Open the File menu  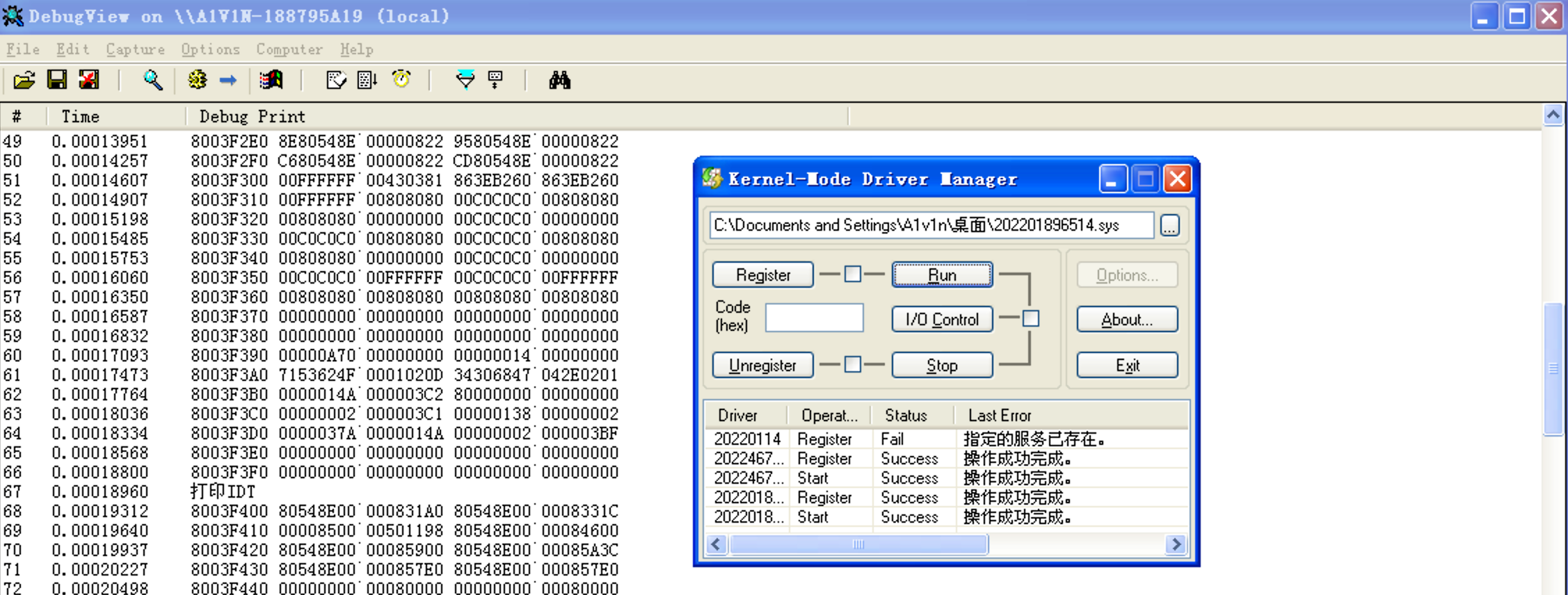23,49
